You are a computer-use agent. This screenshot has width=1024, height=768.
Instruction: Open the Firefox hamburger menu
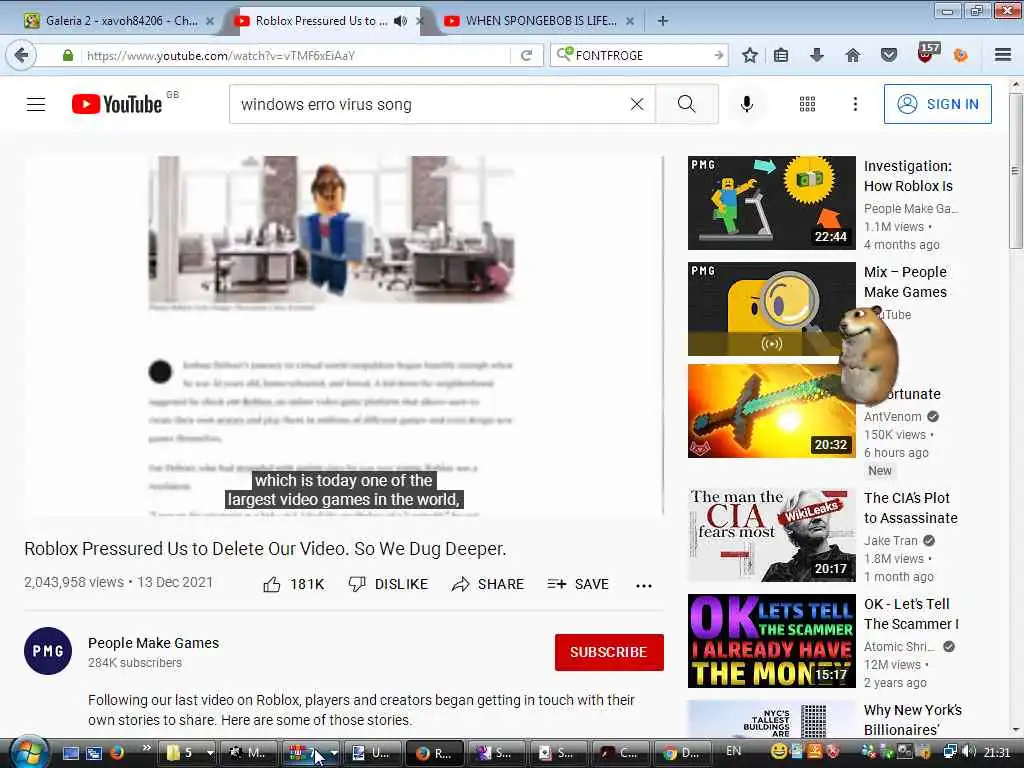pyautogui.click(x=1003, y=56)
